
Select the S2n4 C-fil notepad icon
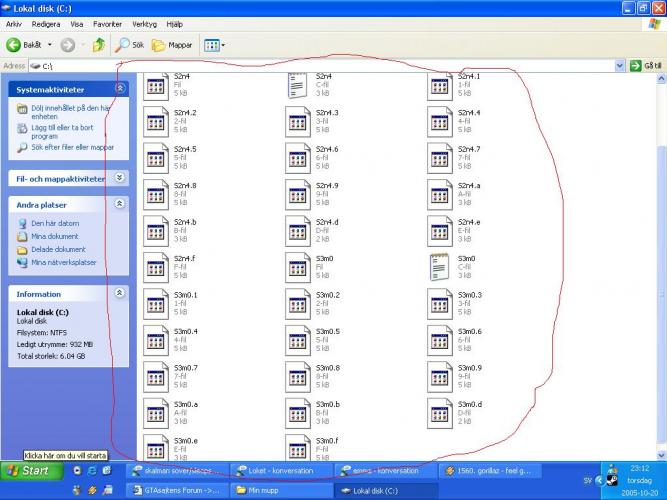coord(297,86)
